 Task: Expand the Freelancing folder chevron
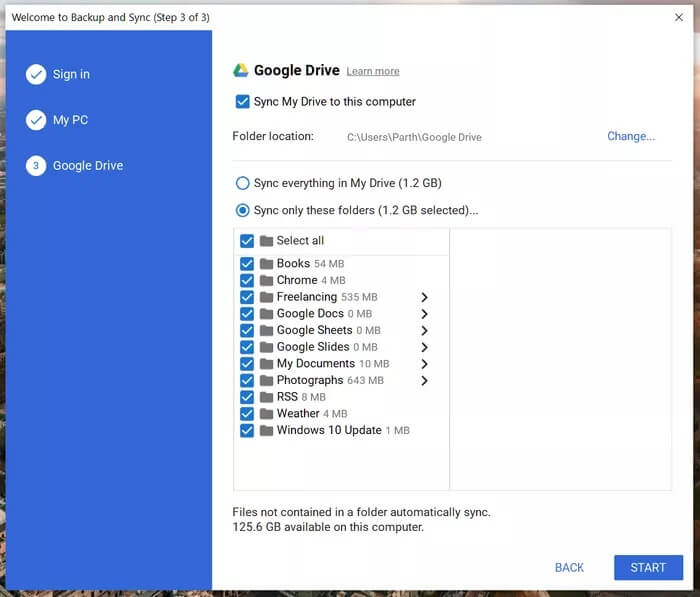424,297
